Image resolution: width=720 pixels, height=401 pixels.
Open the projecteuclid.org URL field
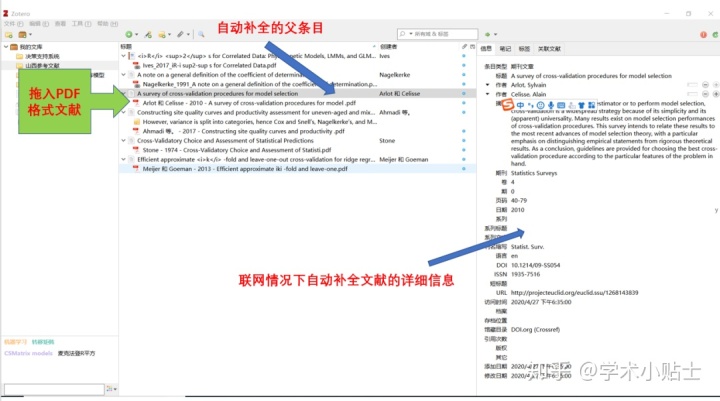point(574,293)
